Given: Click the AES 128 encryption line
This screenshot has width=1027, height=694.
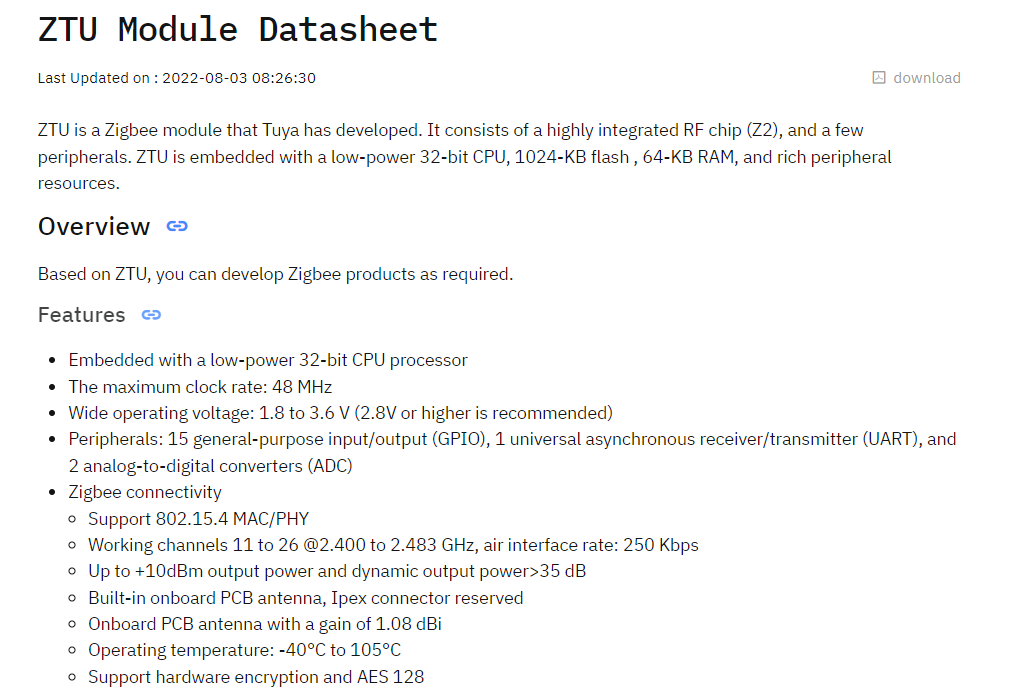Looking at the screenshot, I should [256, 677].
